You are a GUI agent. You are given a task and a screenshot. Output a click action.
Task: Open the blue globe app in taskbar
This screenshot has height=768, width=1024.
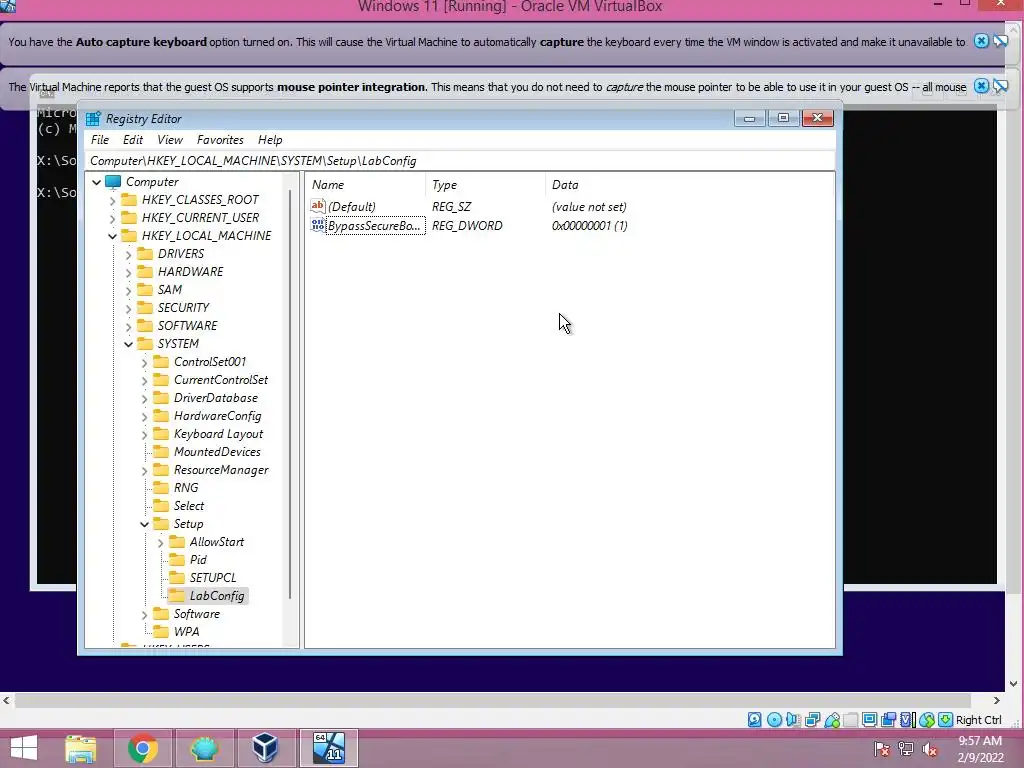pos(204,748)
